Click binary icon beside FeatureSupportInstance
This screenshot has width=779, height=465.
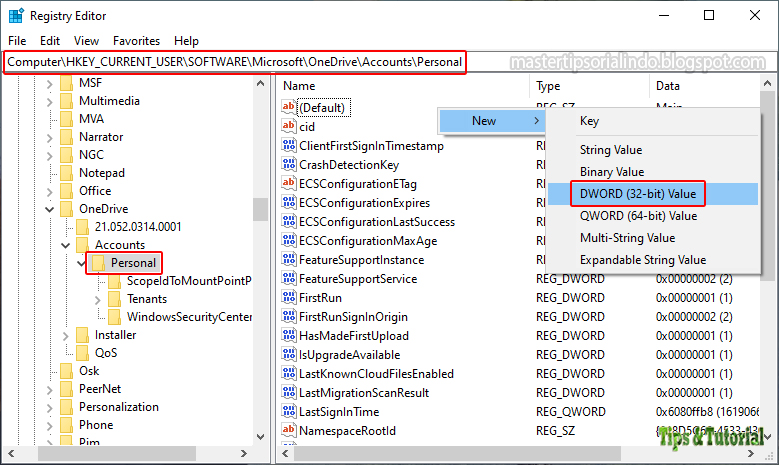[x=289, y=259]
